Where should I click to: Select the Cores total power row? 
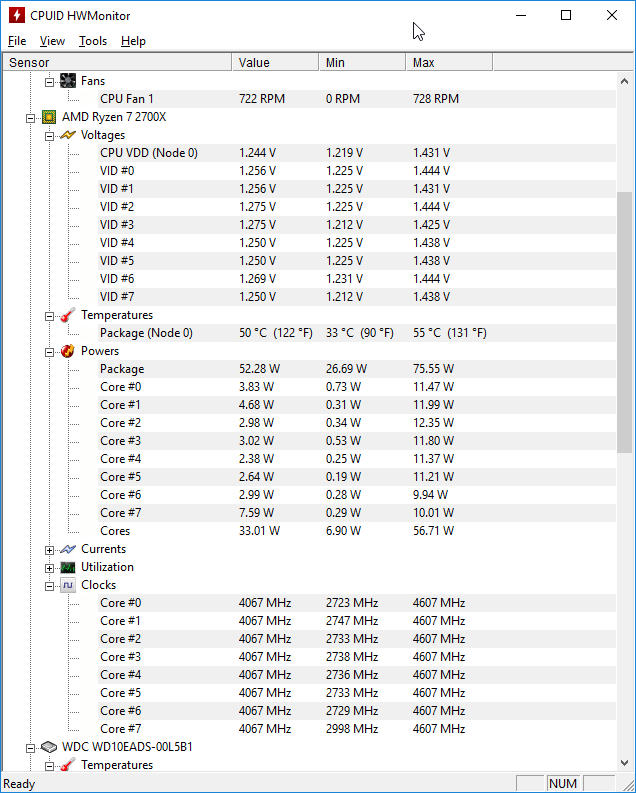[x=357, y=531]
